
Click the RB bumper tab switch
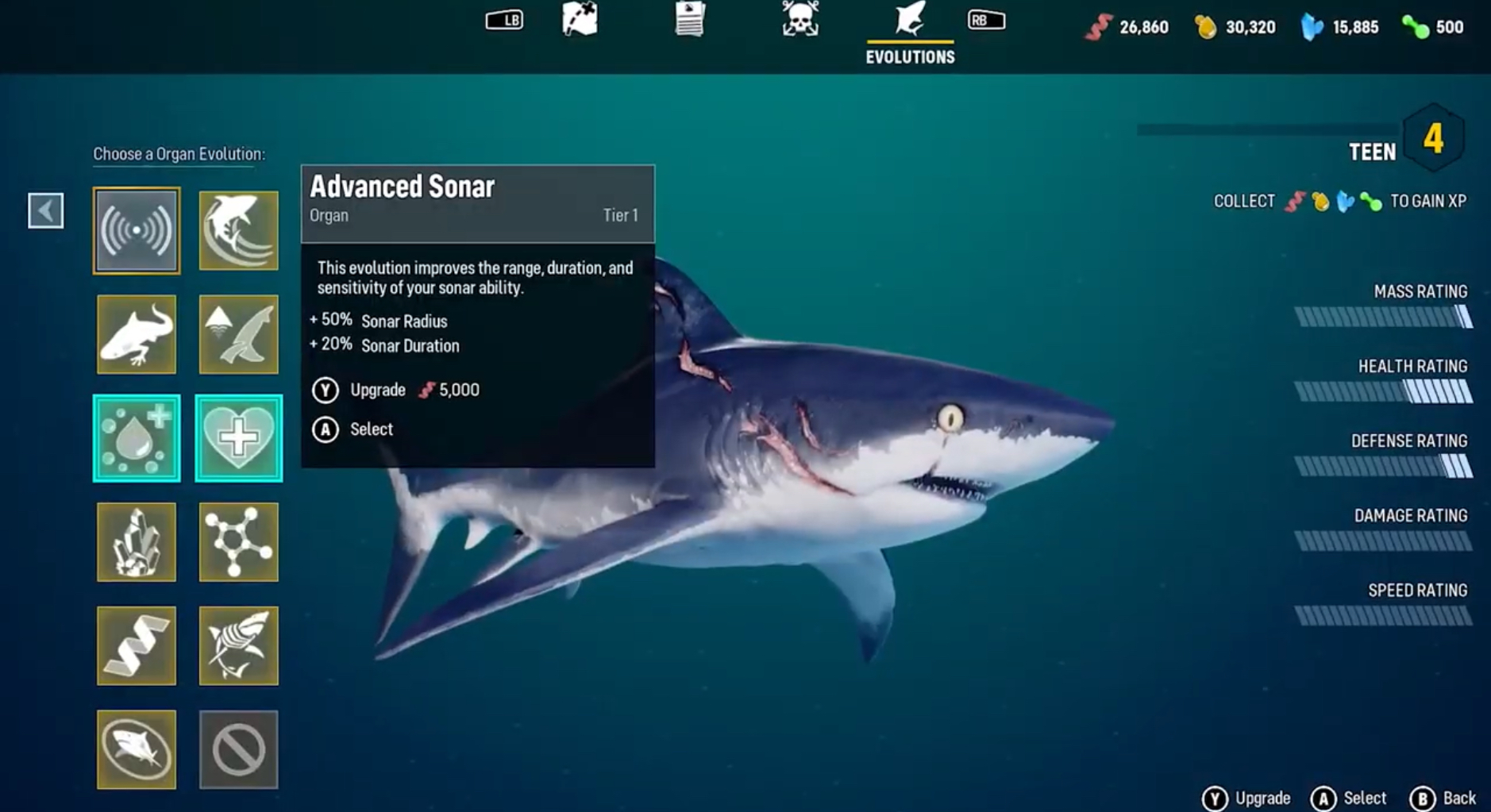click(986, 20)
